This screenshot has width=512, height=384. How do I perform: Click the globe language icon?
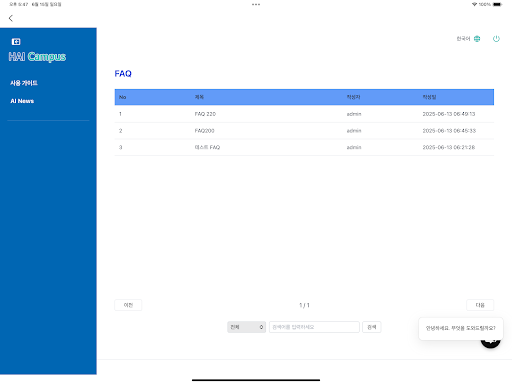pyautogui.click(x=477, y=39)
